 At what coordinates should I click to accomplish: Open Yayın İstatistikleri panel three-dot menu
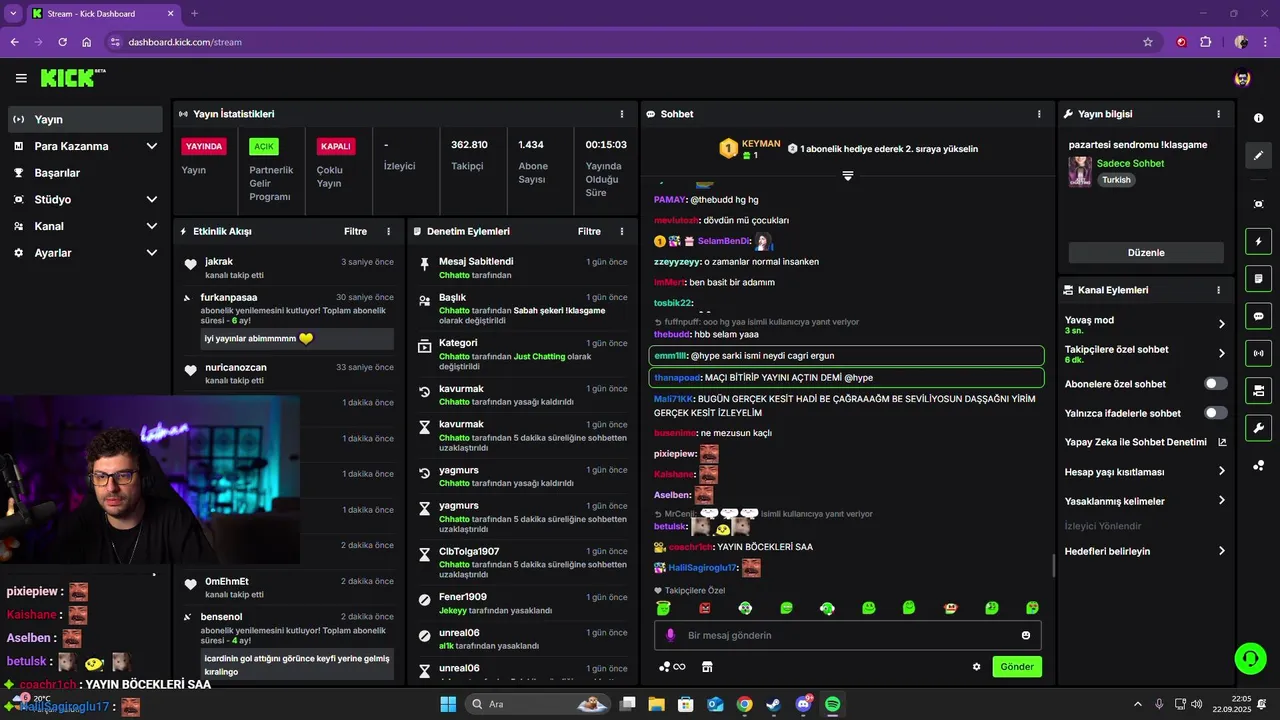(x=622, y=114)
